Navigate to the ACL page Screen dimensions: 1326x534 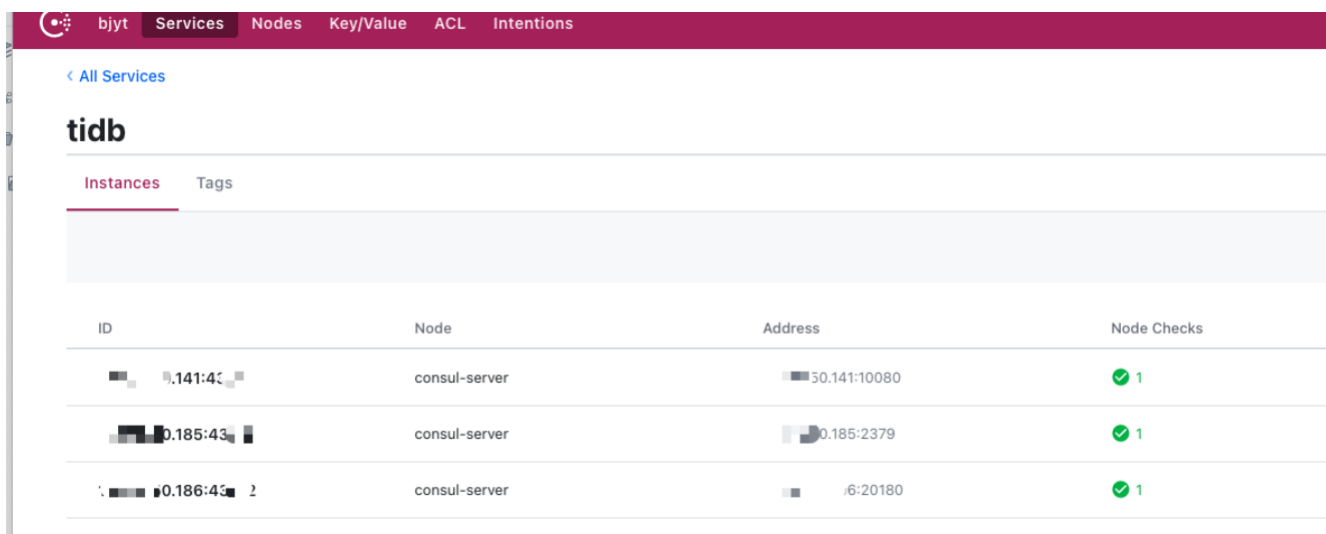coord(449,23)
